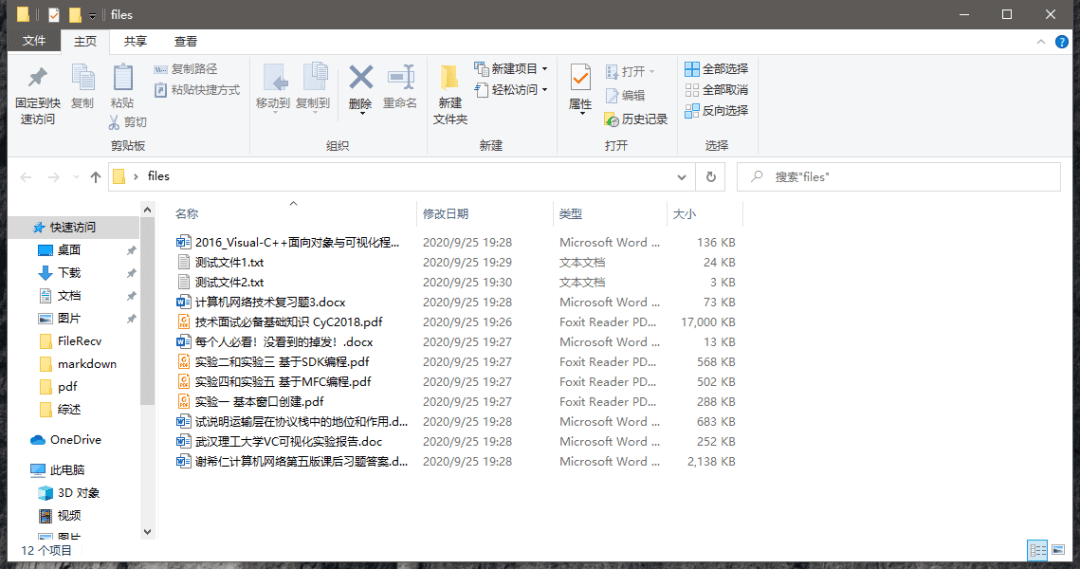Select 武汉理工大学VC可视化实验报告.doc
The width and height of the screenshot is (1080, 569).
point(289,442)
